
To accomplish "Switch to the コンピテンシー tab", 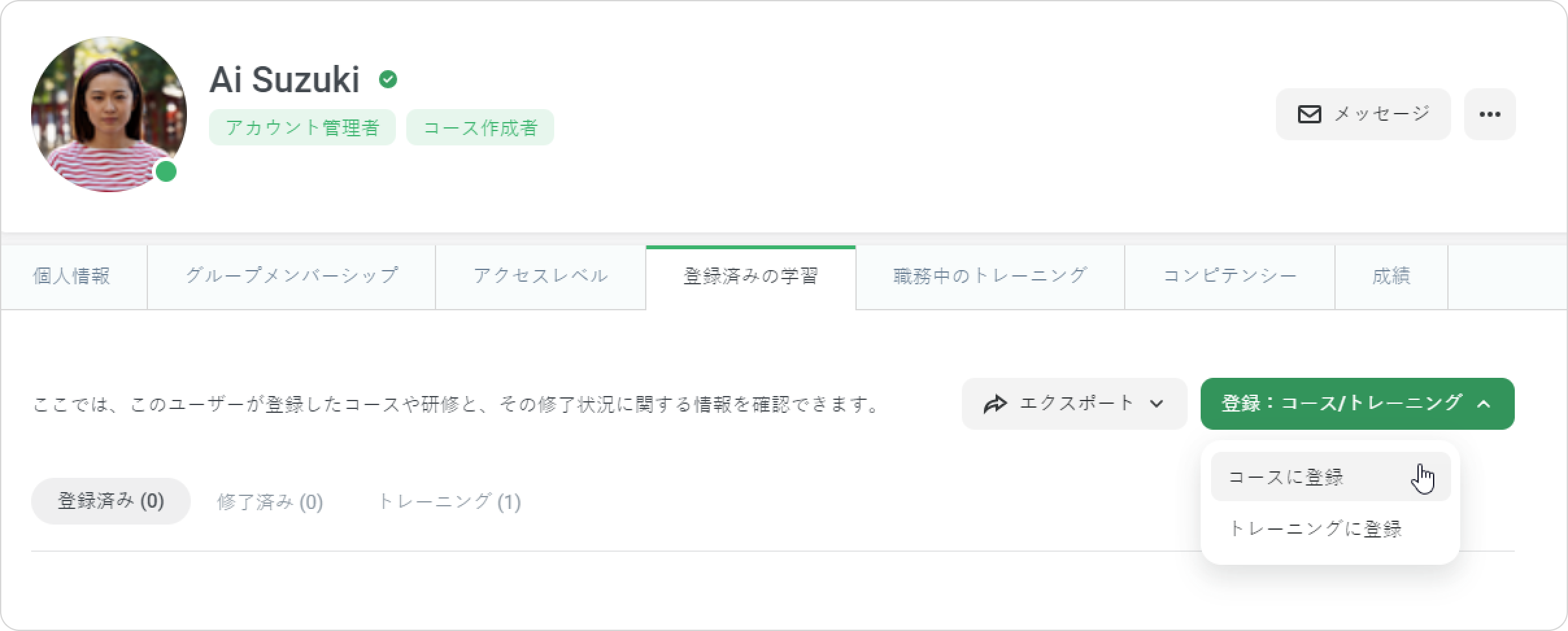I will [1229, 277].
